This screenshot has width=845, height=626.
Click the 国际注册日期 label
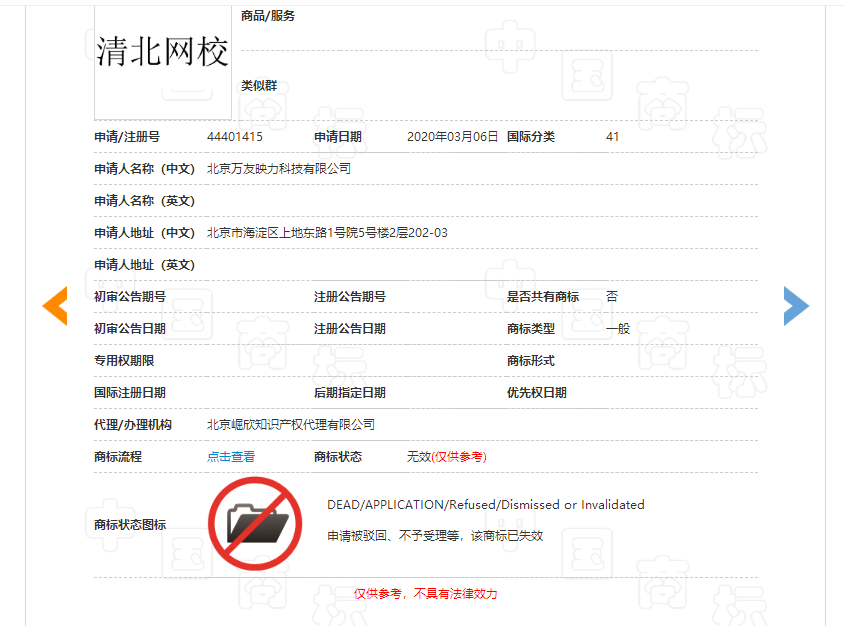coord(130,393)
